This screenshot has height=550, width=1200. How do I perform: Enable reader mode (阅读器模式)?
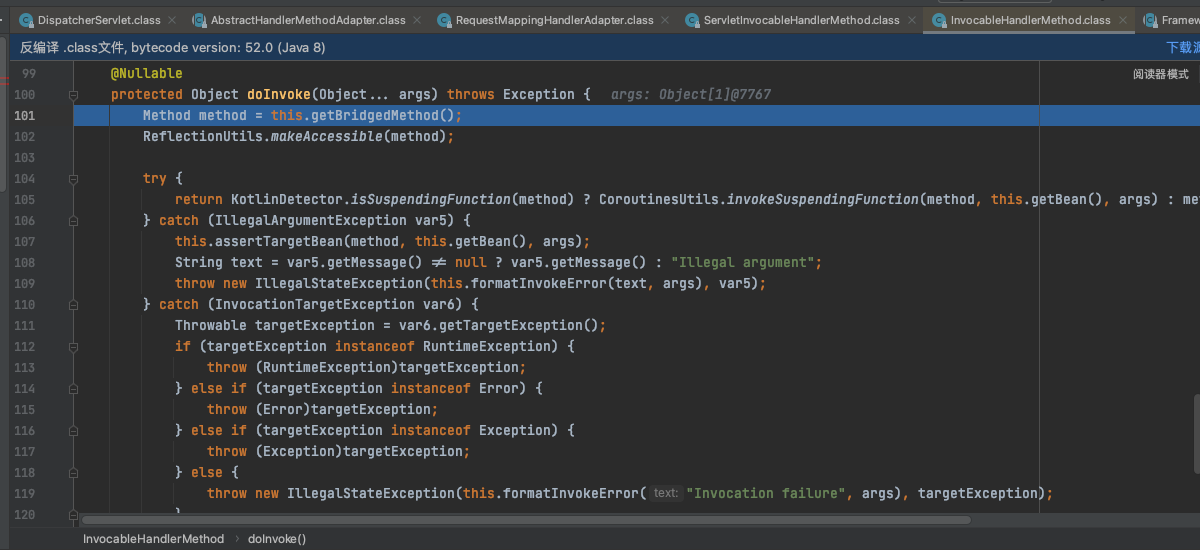point(1160,74)
